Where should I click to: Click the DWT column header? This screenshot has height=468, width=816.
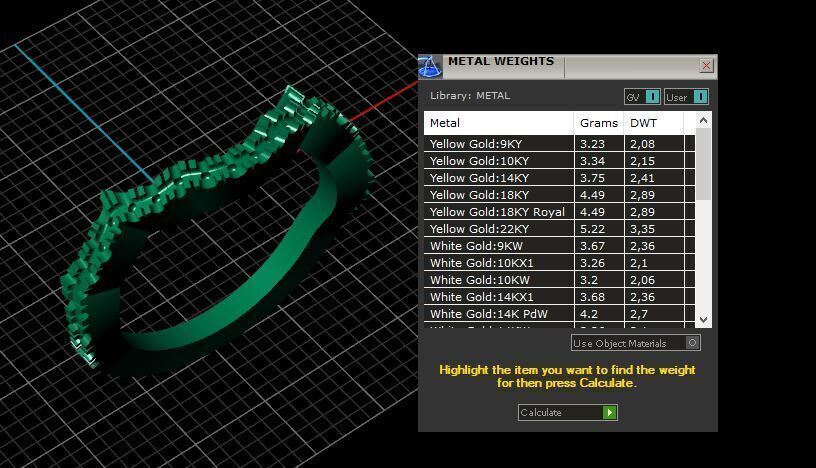pyautogui.click(x=654, y=123)
